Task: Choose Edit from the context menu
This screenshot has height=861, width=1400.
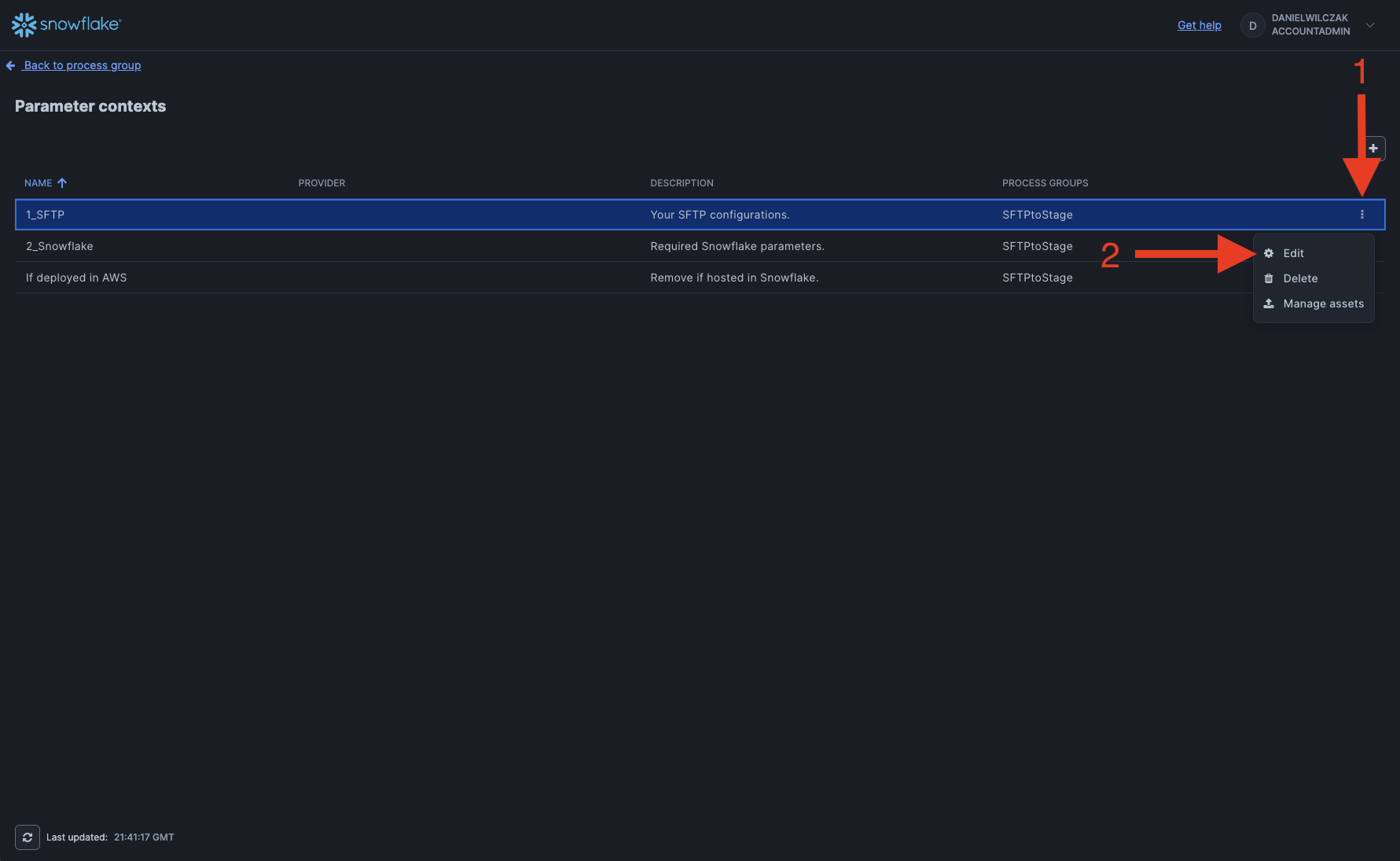Action: click(1293, 253)
